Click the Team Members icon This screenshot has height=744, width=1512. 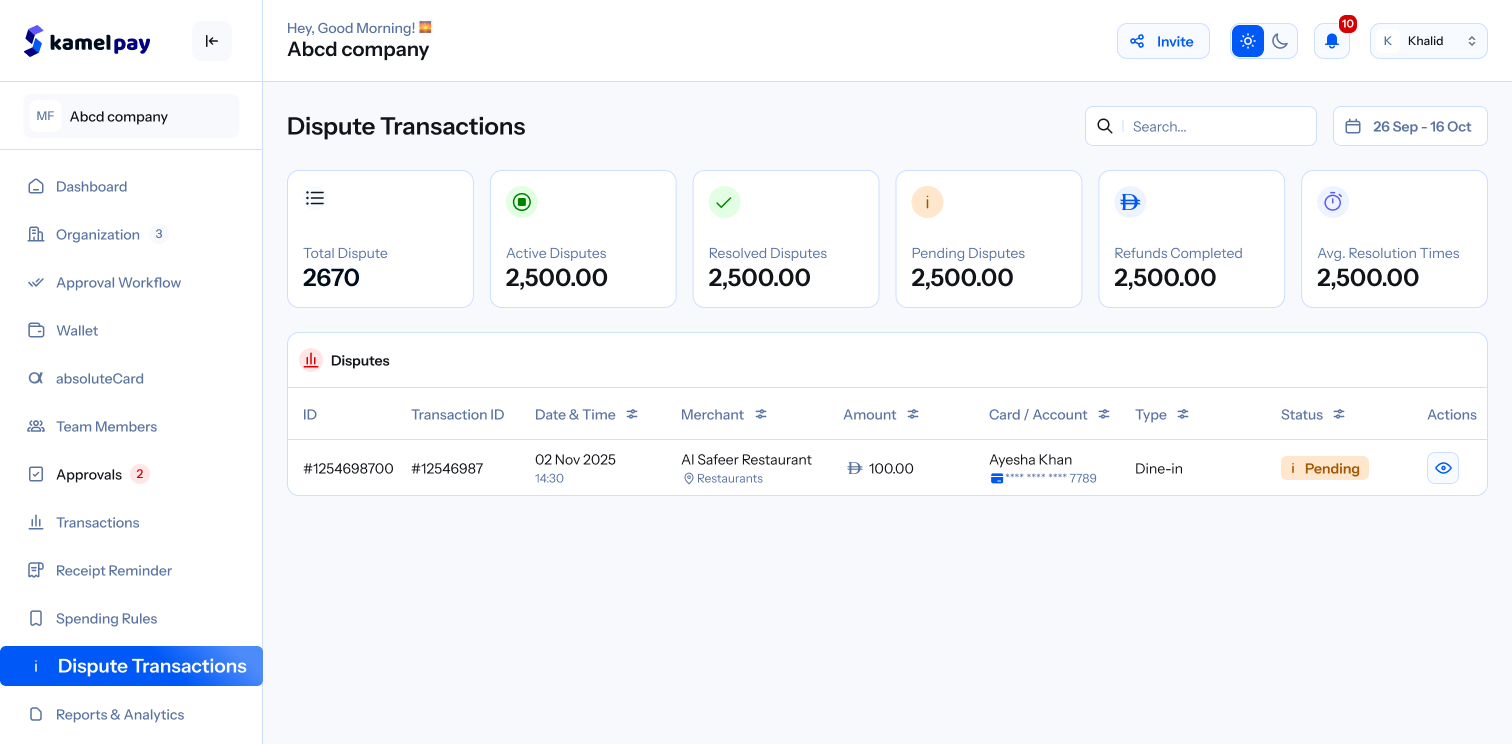(x=36, y=426)
